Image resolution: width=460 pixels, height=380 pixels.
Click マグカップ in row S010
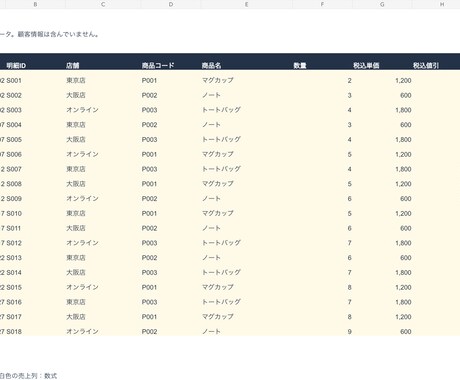[218, 213]
